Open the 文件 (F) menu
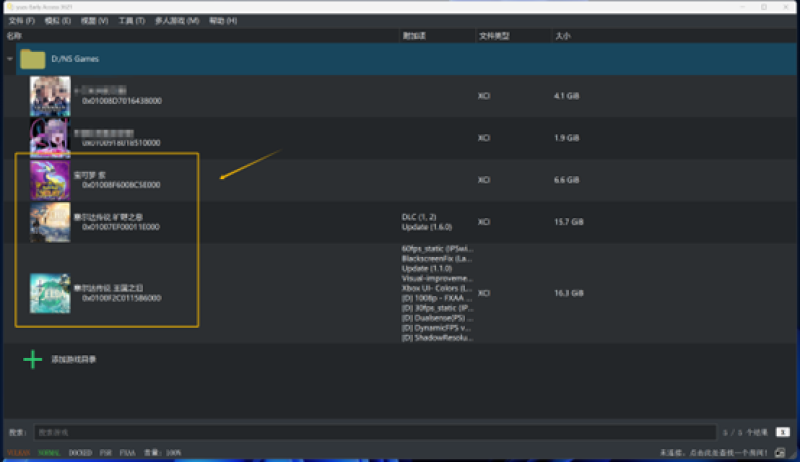The width and height of the screenshot is (800, 462). coord(22,21)
